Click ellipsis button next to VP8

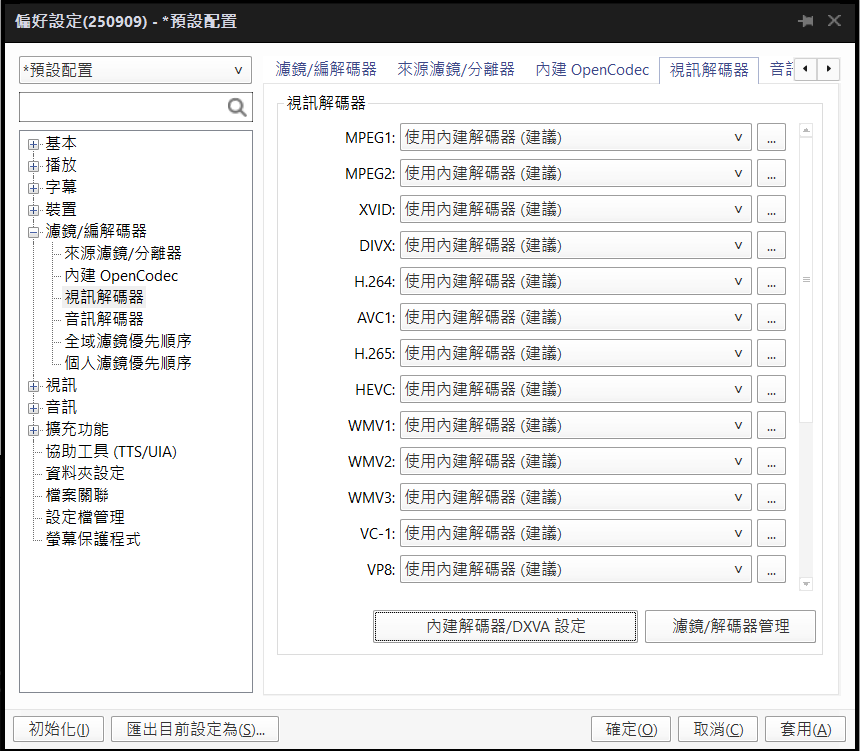[x=771, y=570]
